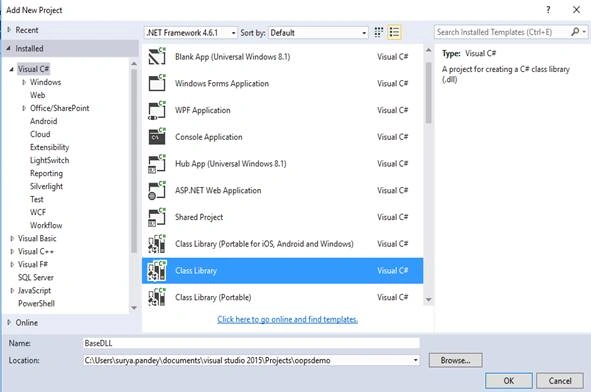Click the Class Library (Portable) icon
This screenshot has height=392, width=591.
click(157, 297)
